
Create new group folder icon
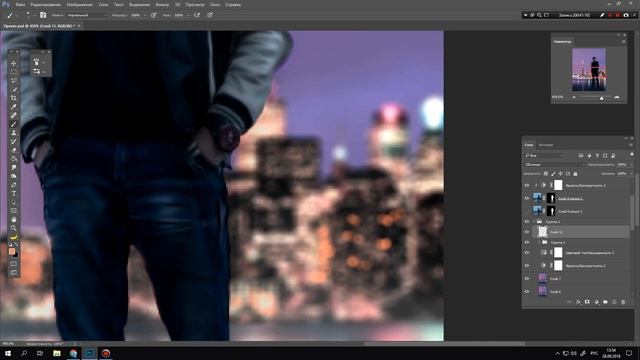605,302
